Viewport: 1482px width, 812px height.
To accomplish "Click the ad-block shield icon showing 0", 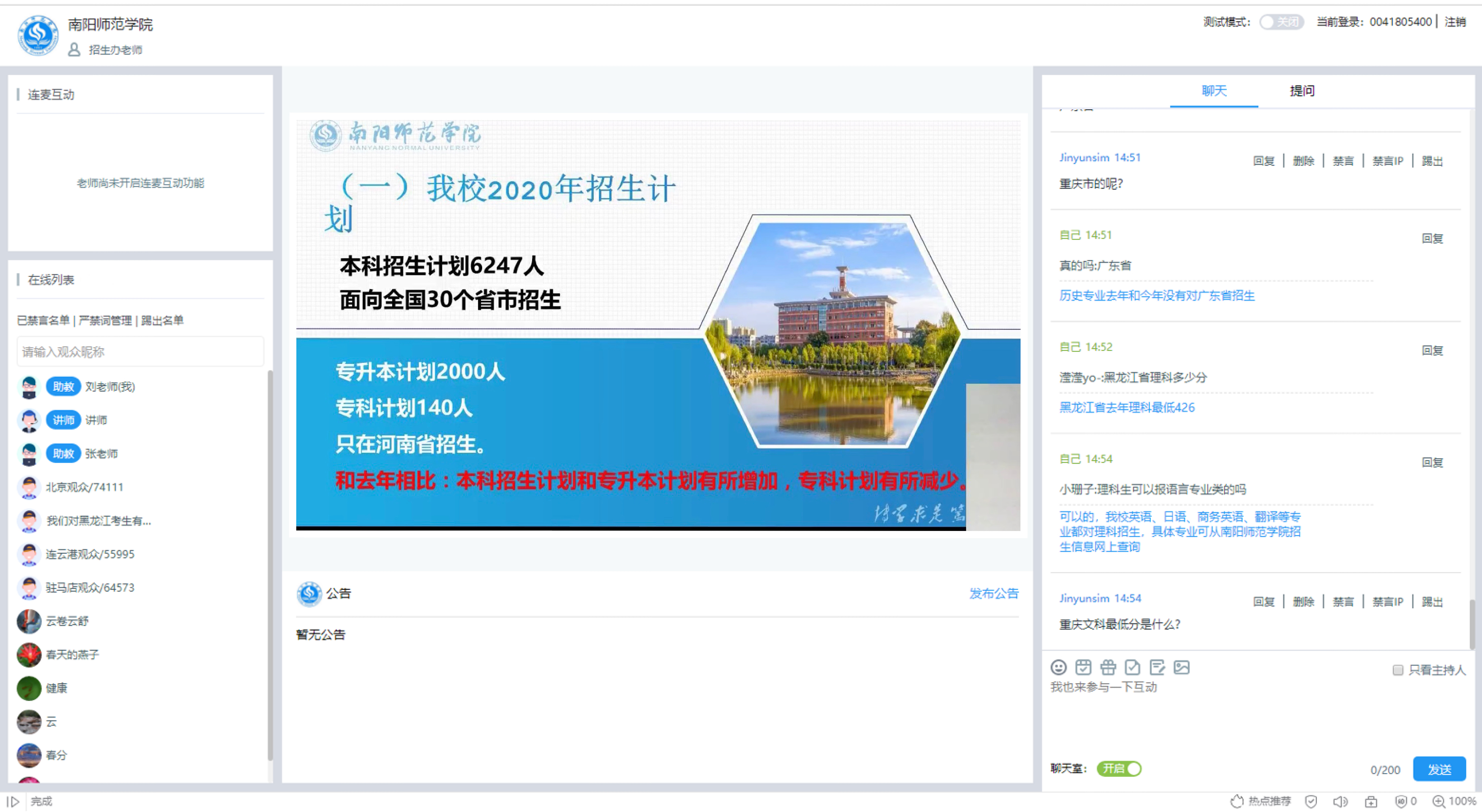I will click(x=1401, y=801).
